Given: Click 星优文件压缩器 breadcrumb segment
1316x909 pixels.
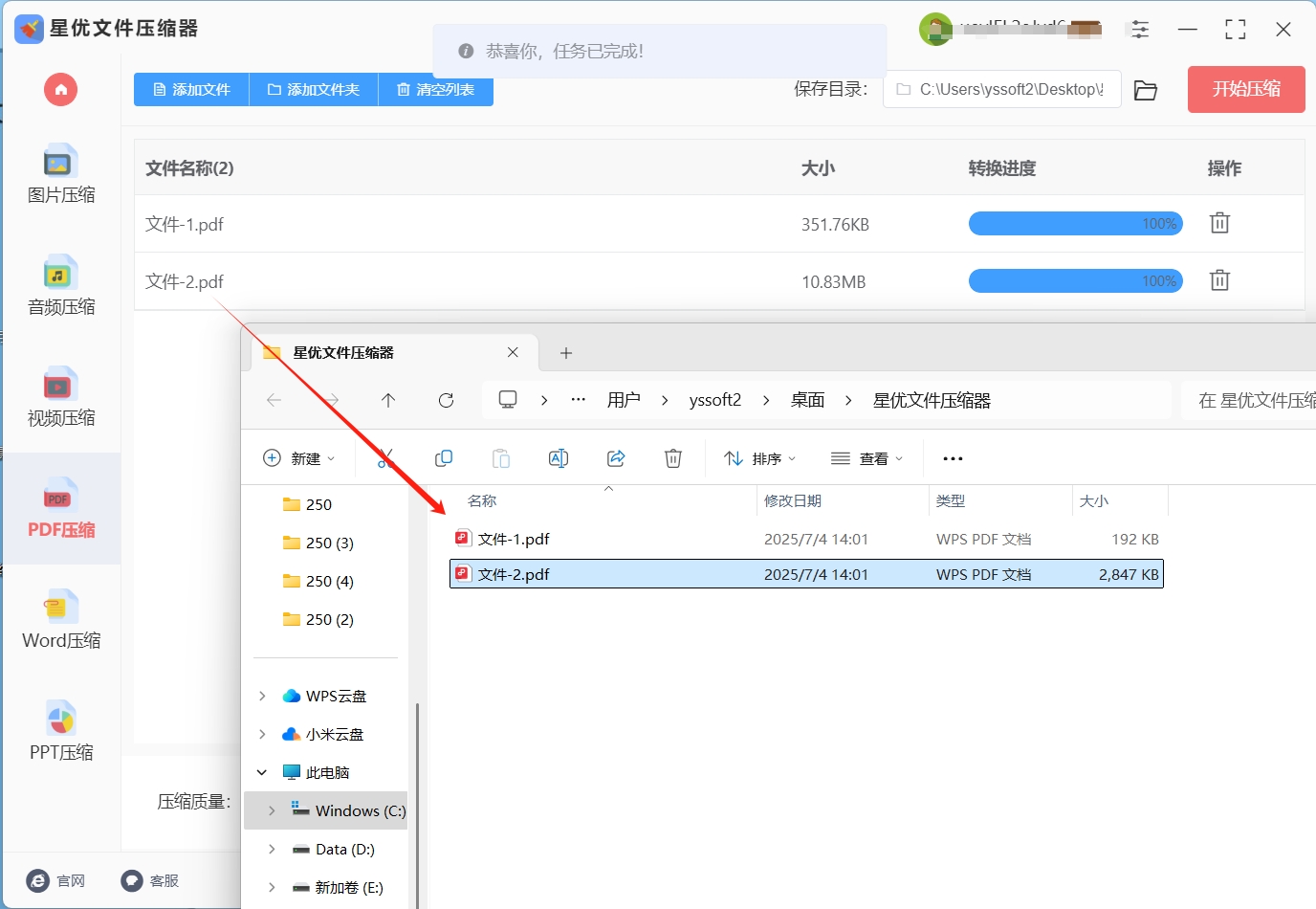Looking at the screenshot, I should pyautogui.click(x=932, y=400).
